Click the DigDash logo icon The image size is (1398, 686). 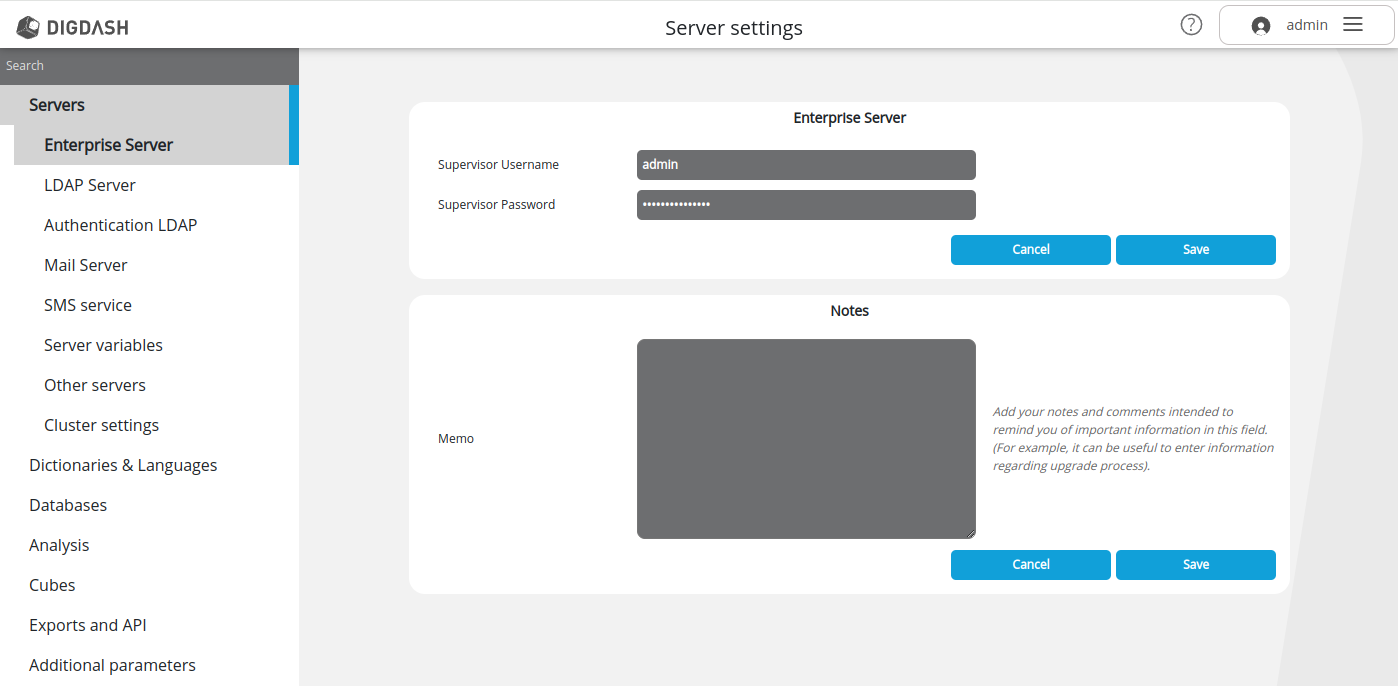click(x=27, y=24)
